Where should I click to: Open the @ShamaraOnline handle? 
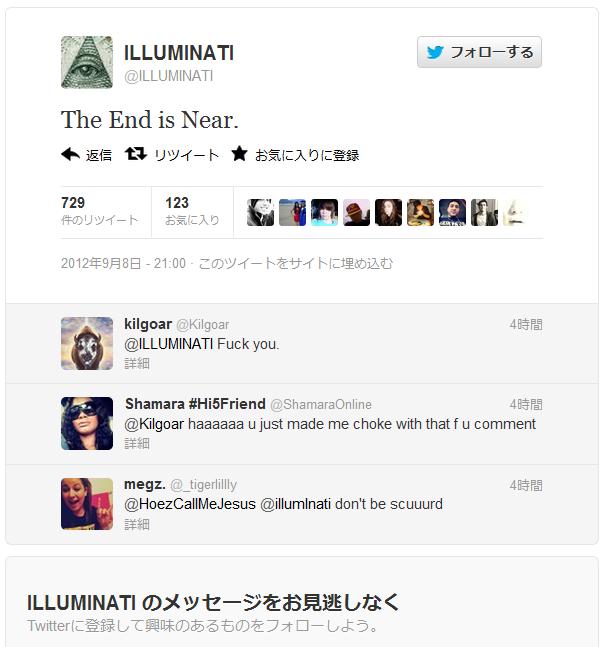pos(321,405)
